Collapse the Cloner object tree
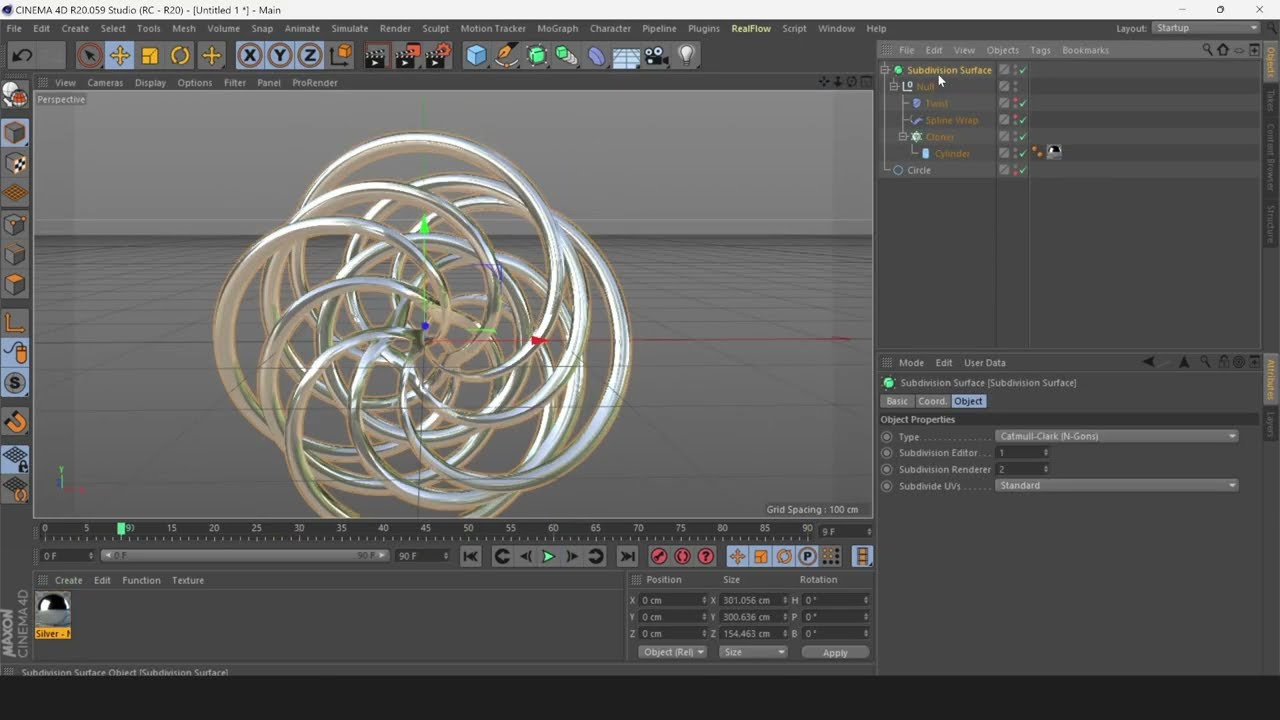This screenshot has height=720, width=1280. (902, 136)
